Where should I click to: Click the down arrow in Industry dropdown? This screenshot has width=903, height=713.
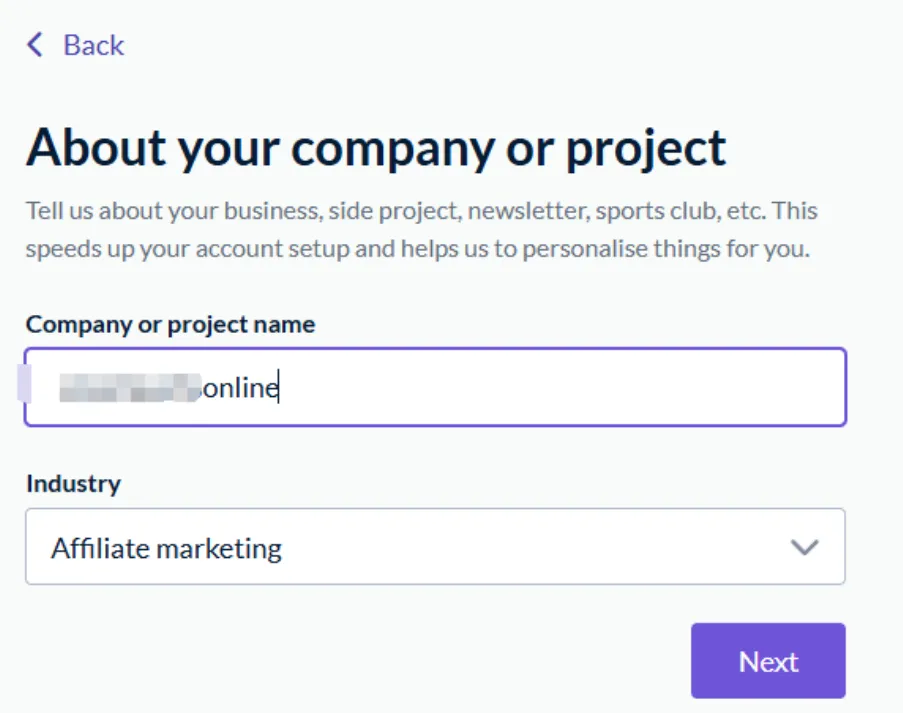[x=804, y=547]
